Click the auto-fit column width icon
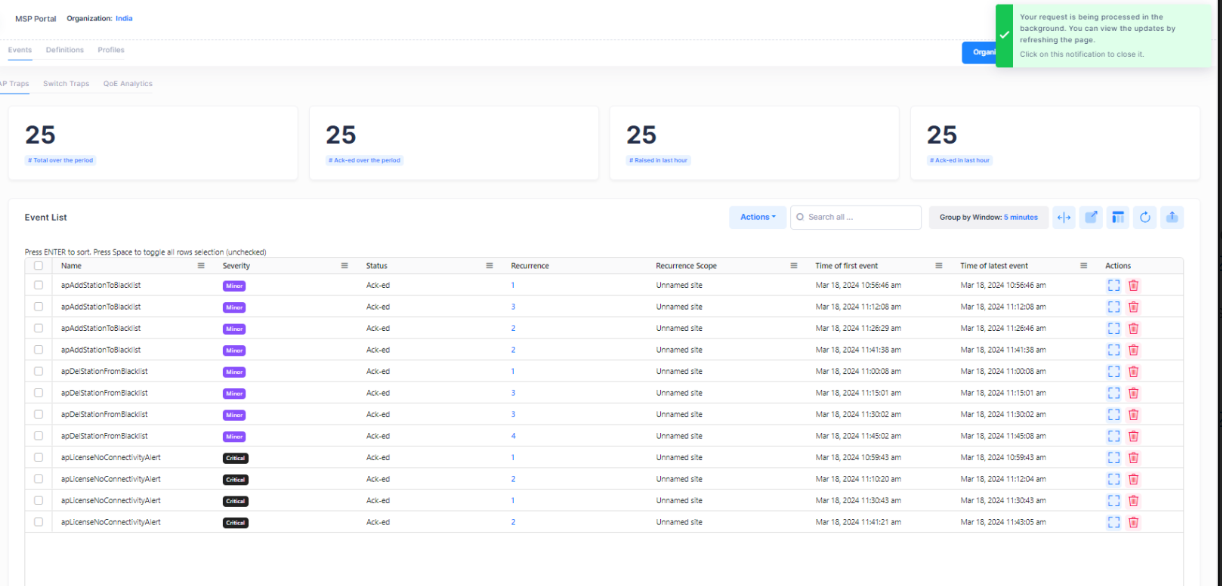 pos(1064,217)
